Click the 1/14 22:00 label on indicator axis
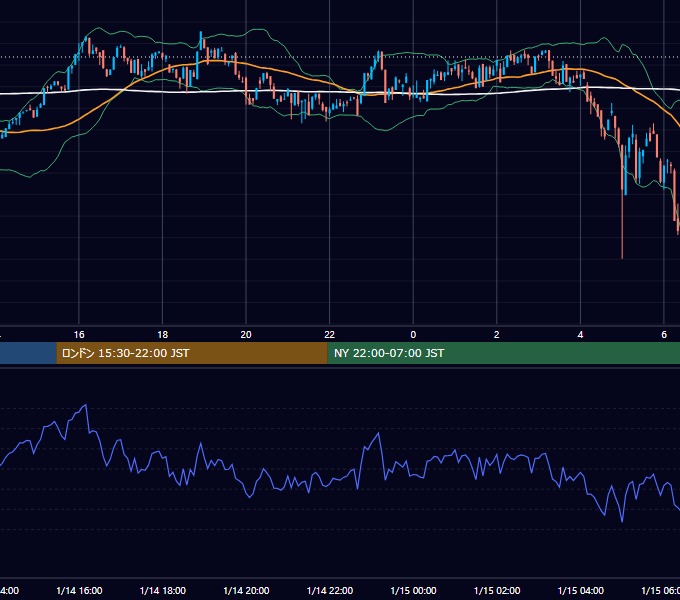The image size is (680, 600). (x=330, y=591)
